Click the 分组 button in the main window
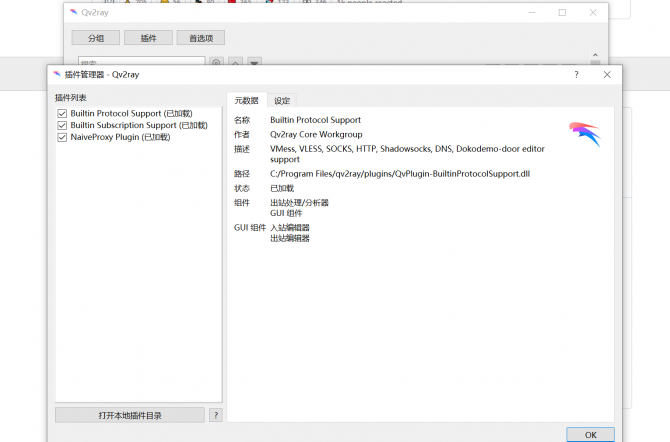The height and width of the screenshot is (442, 670). point(95,38)
